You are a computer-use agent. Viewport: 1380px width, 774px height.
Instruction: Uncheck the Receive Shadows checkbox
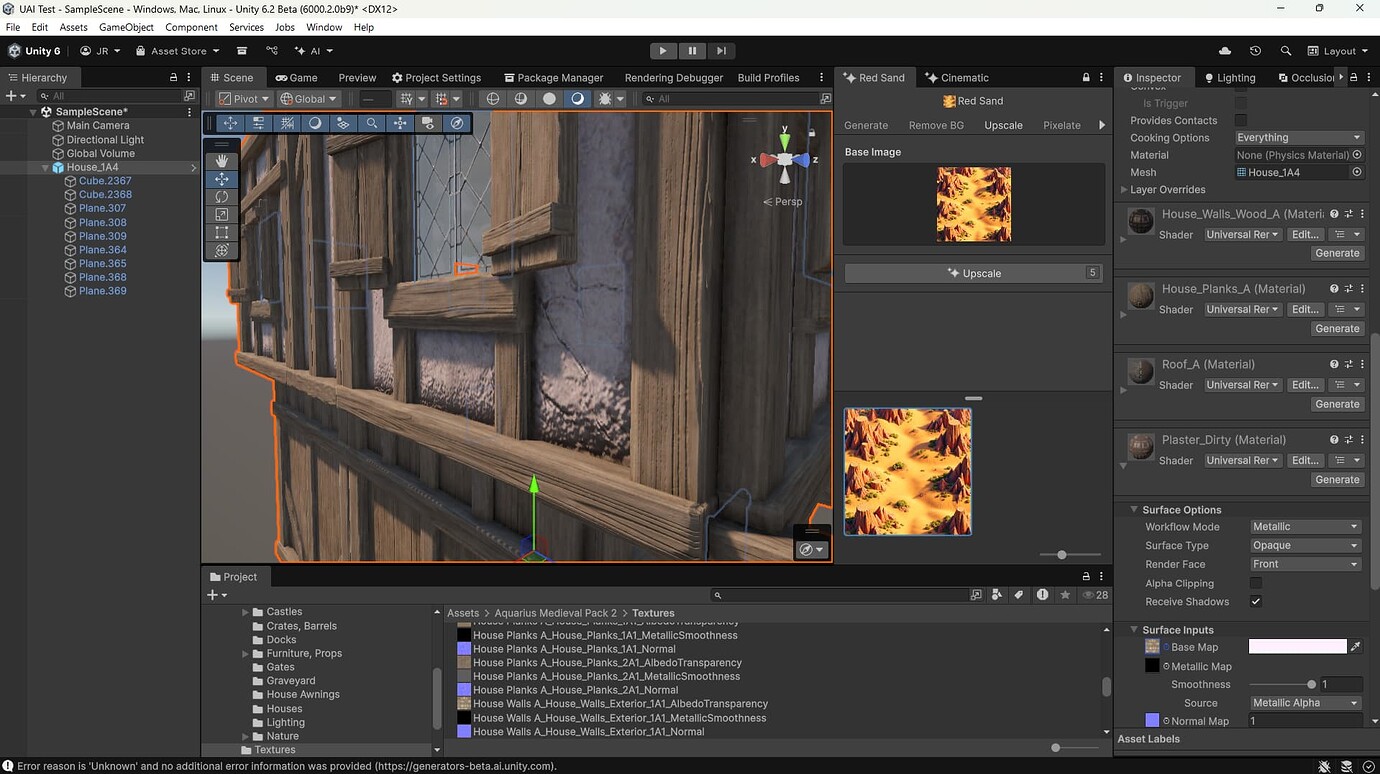click(x=1257, y=601)
